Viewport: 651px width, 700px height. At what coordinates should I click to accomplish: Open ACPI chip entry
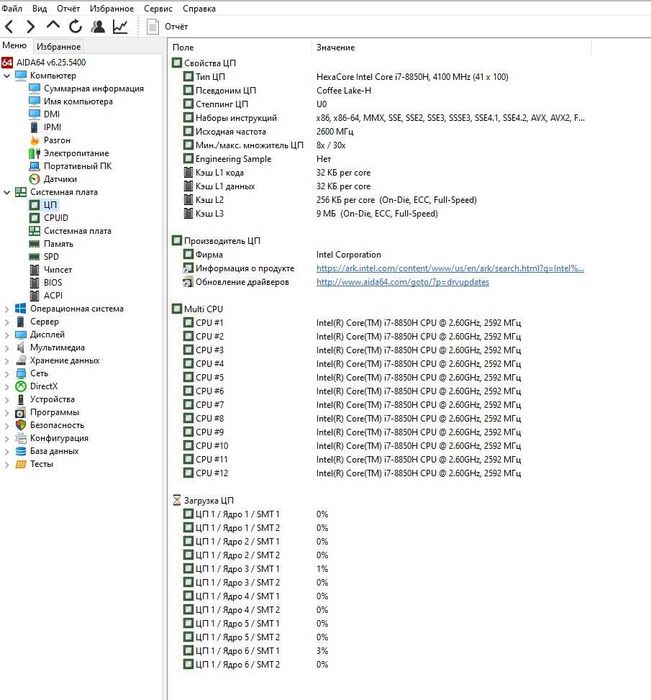53,296
